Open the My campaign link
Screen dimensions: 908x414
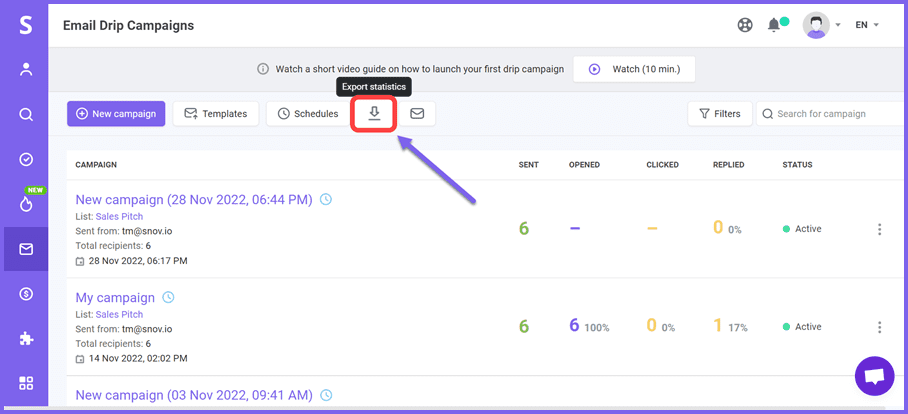click(115, 298)
